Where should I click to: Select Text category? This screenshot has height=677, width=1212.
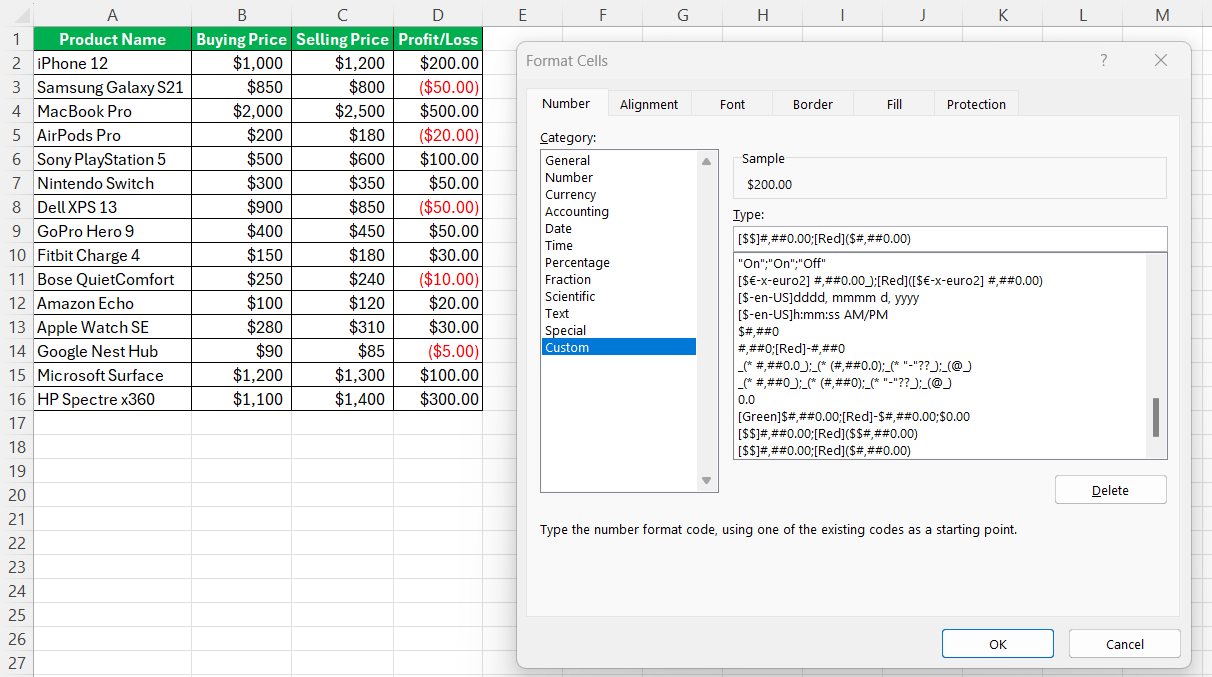(618, 313)
